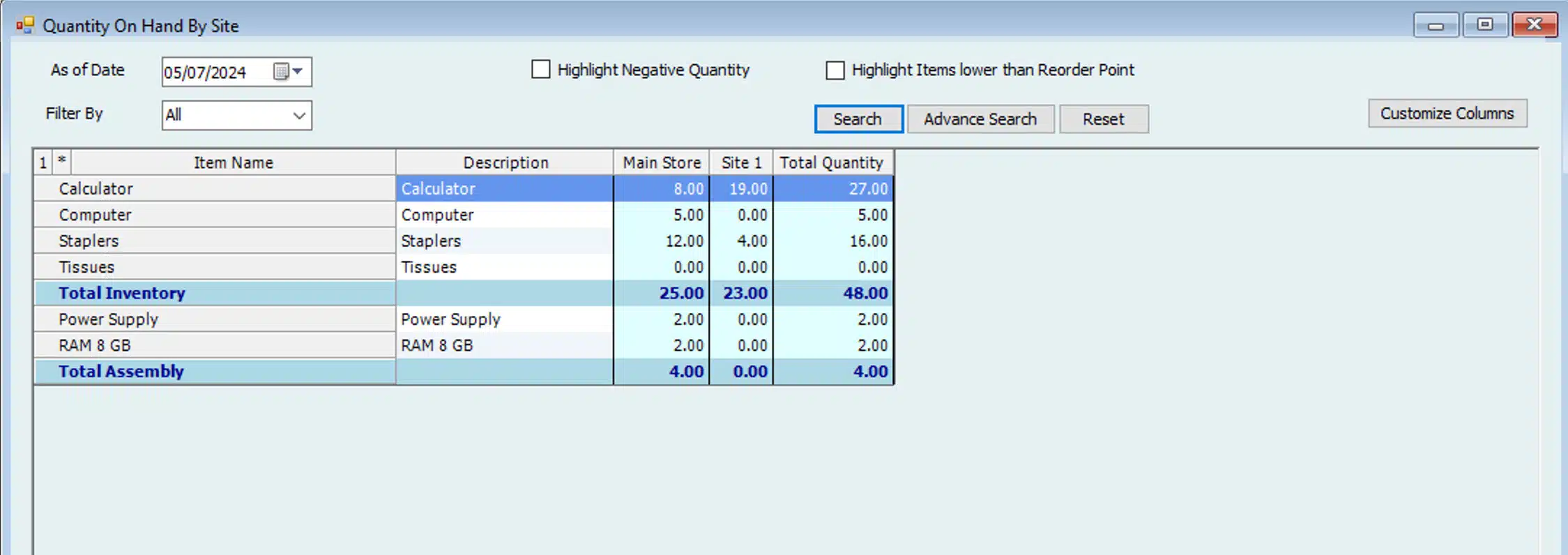Click the Quantity On Hand app icon

click(25, 26)
